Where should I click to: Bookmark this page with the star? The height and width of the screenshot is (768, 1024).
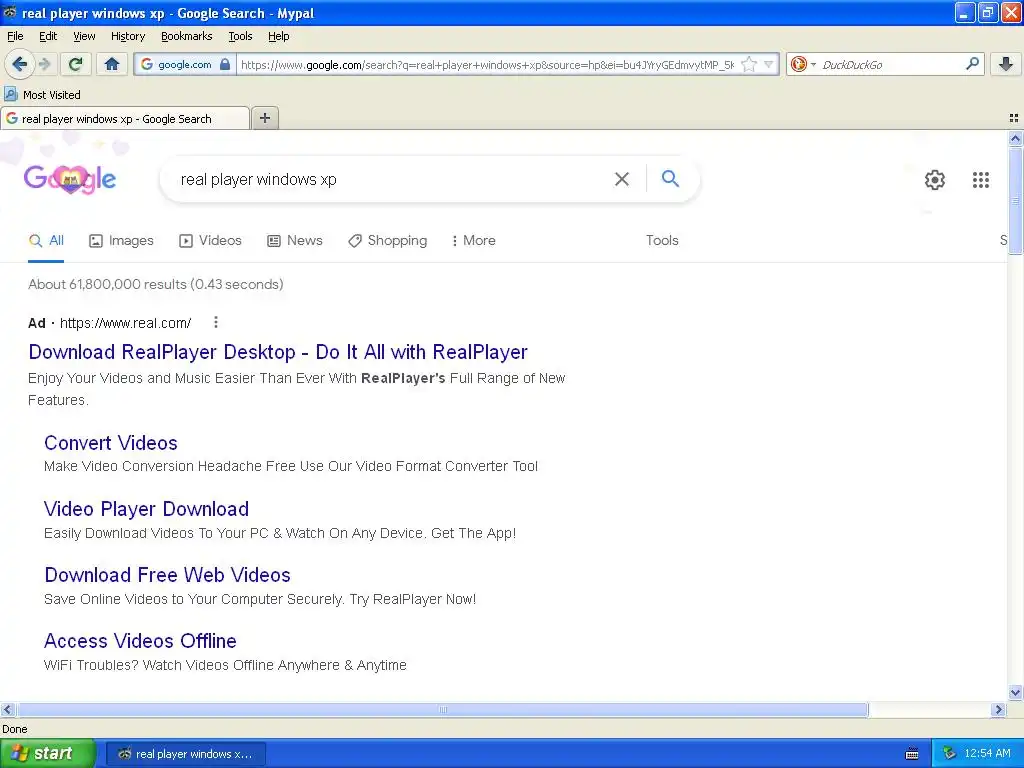tap(749, 64)
